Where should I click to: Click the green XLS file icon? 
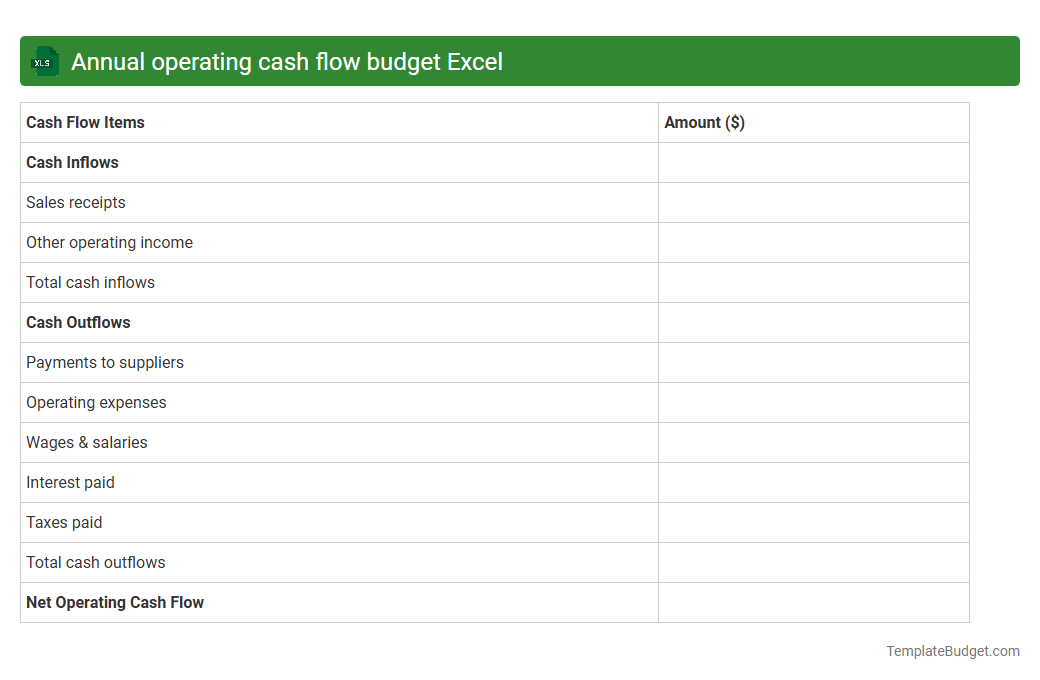tap(44, 61)
